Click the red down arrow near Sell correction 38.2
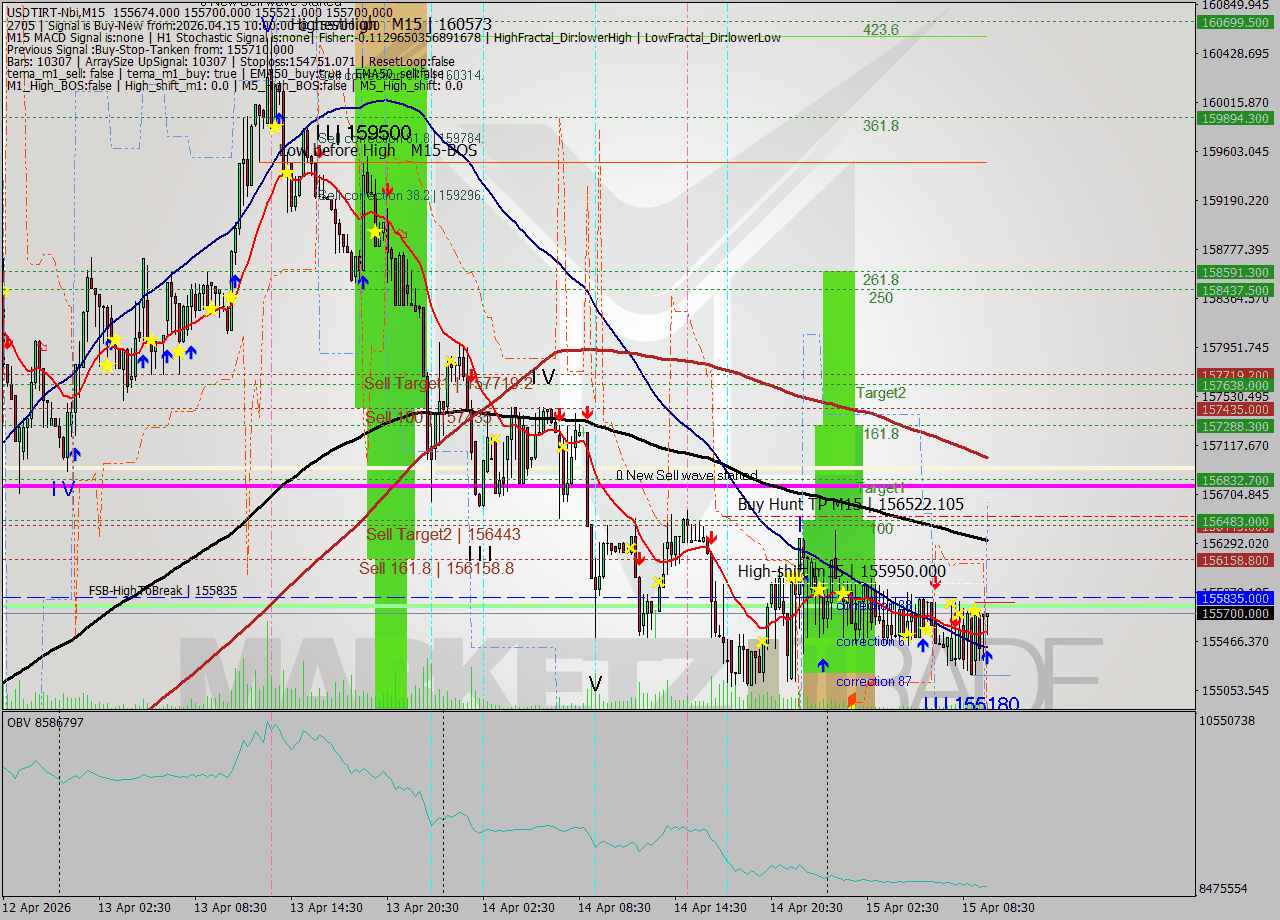 [x=388, y=190]
